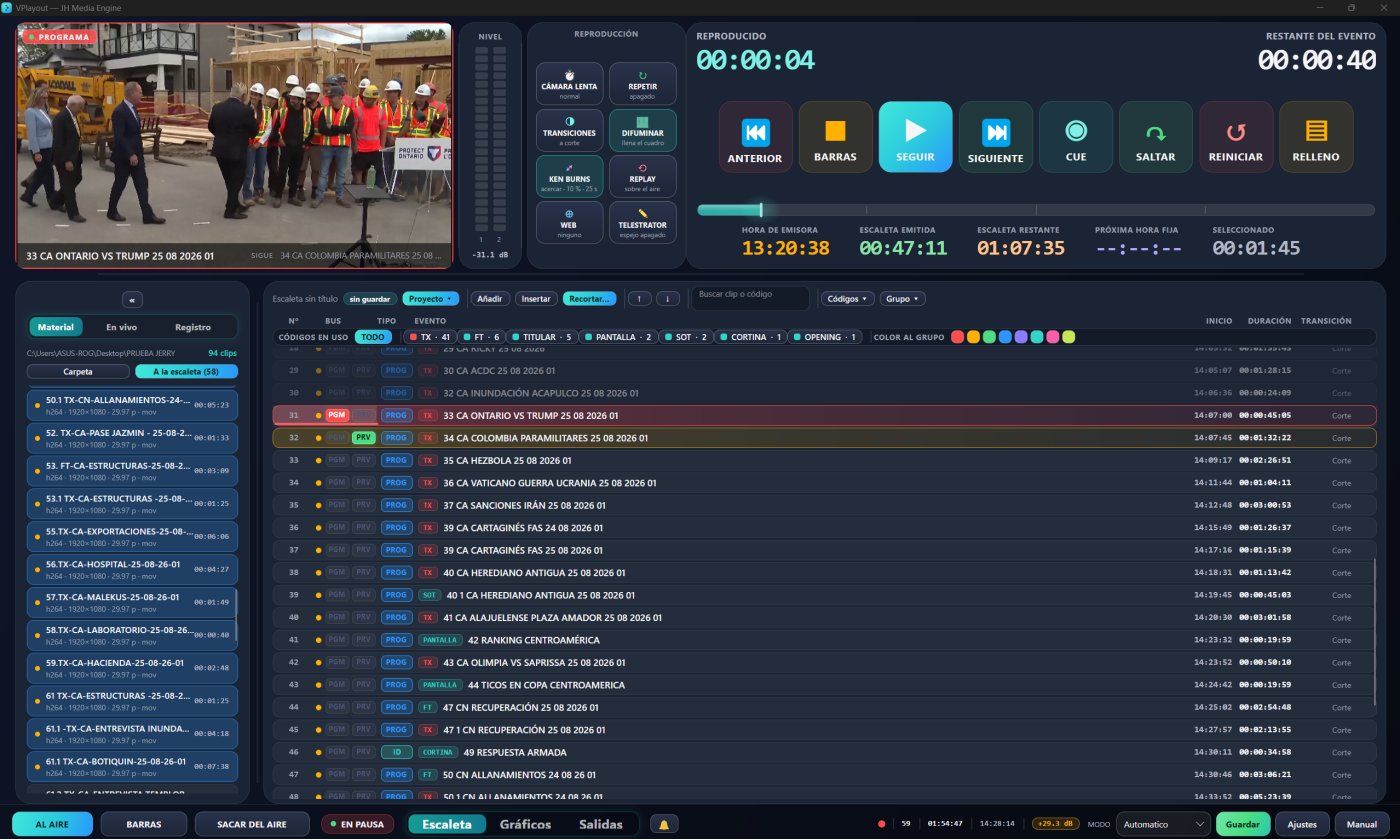Toggle the REPETIR repeat option
The image size is (1400, 839).
click(642, 85)
